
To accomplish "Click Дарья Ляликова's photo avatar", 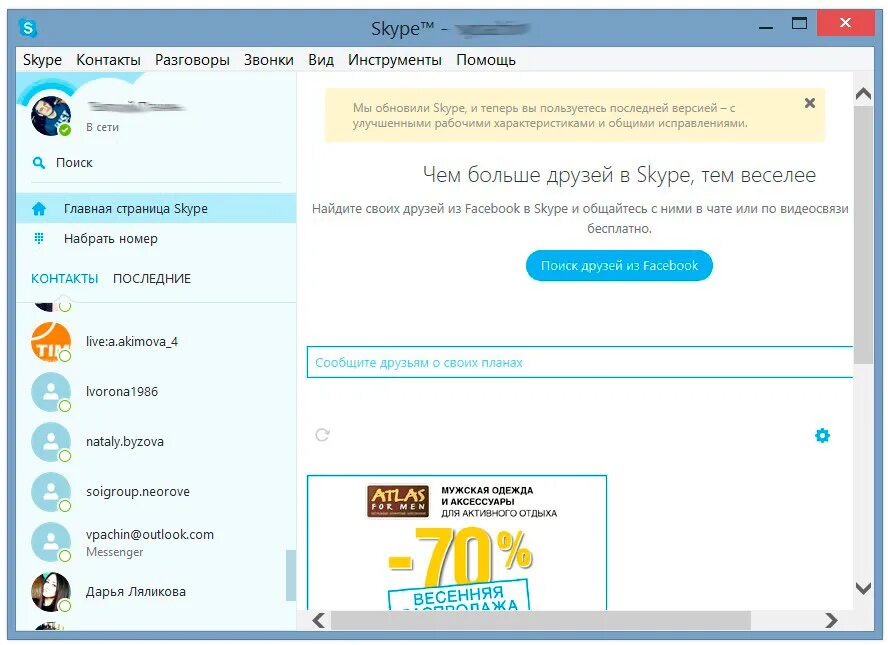I will tap(51, 592).
